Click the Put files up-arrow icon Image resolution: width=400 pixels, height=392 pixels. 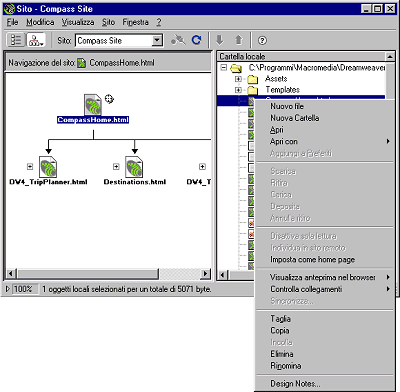pos(239,40)
